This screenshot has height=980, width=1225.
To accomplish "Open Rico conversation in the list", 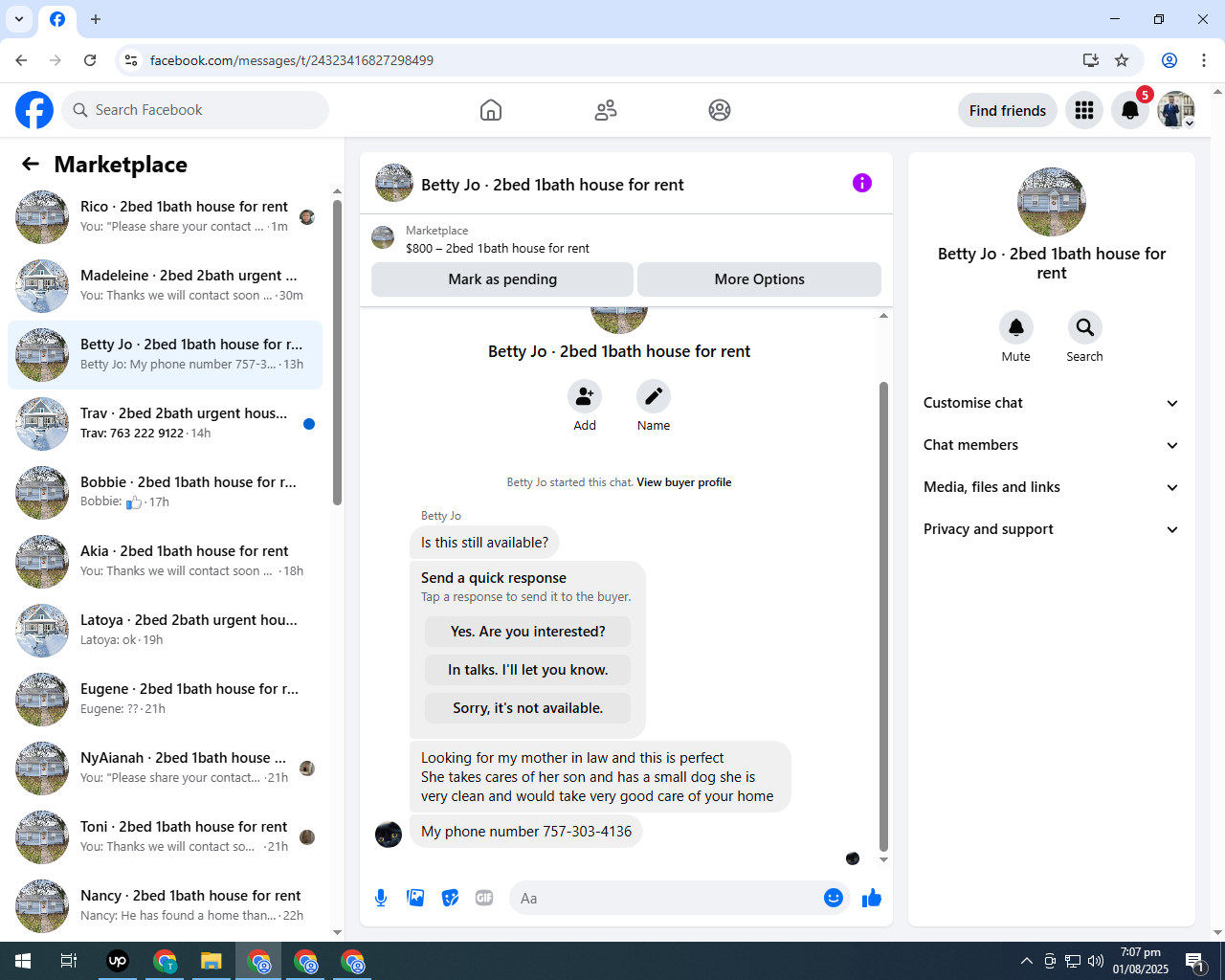I will click(x=166, y=217).
